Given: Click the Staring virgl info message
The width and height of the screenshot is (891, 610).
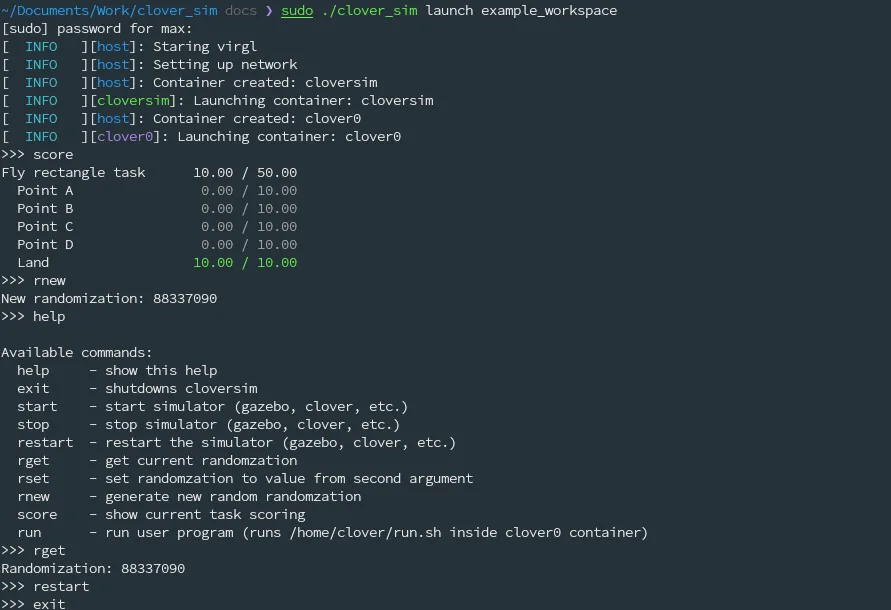Looking at the screenshot, I should 205,47.
